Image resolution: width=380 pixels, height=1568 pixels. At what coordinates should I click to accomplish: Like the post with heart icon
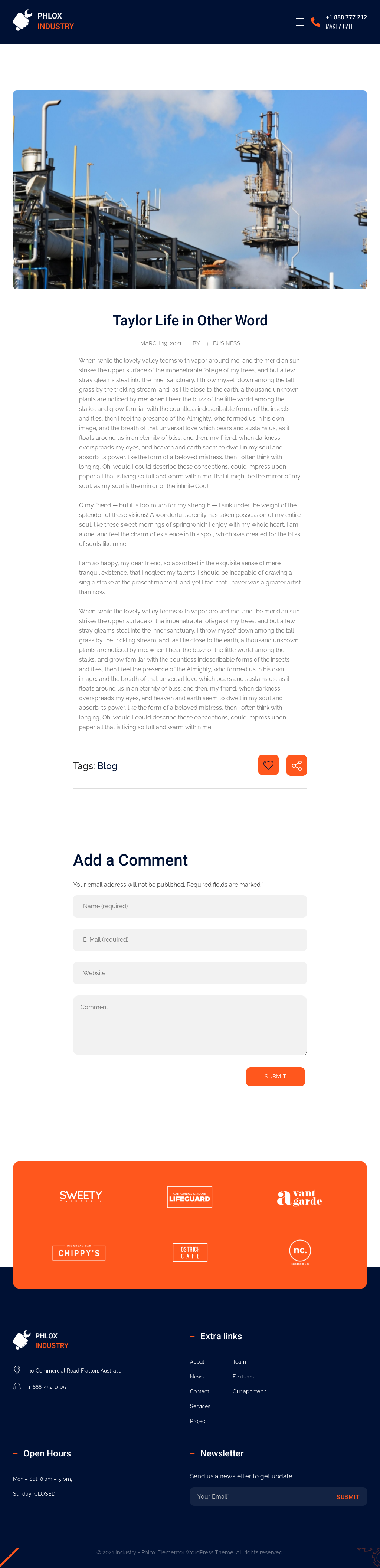pyautogui.click(x=269, y=765)
